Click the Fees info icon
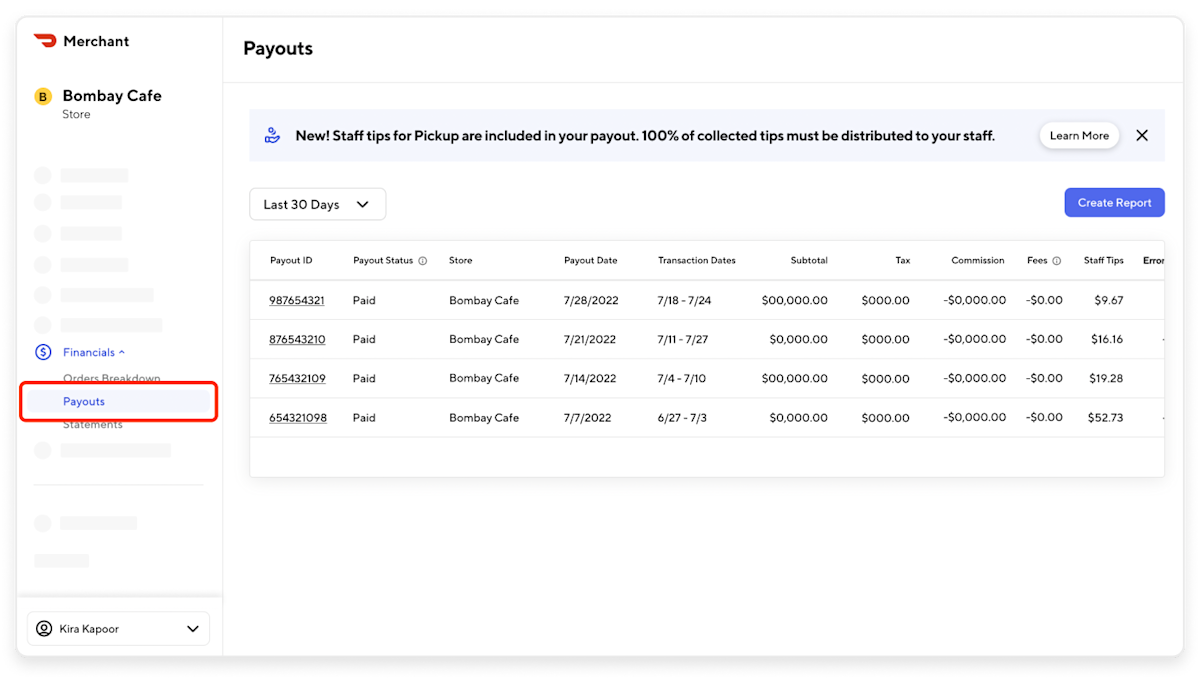Screen dimensions: 1200x686 [1056, 261]
